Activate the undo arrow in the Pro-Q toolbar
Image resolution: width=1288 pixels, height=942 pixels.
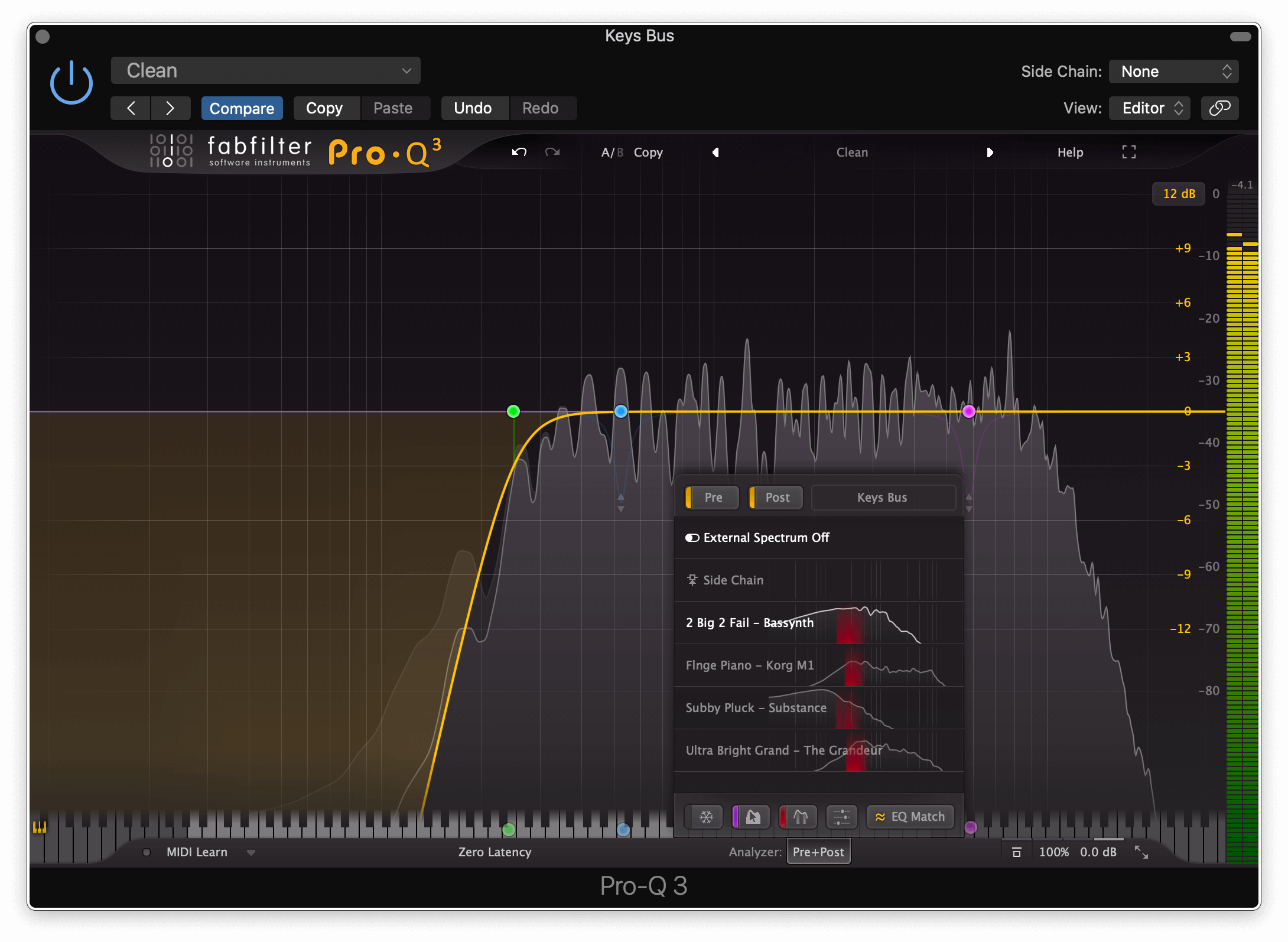(519, 152)
